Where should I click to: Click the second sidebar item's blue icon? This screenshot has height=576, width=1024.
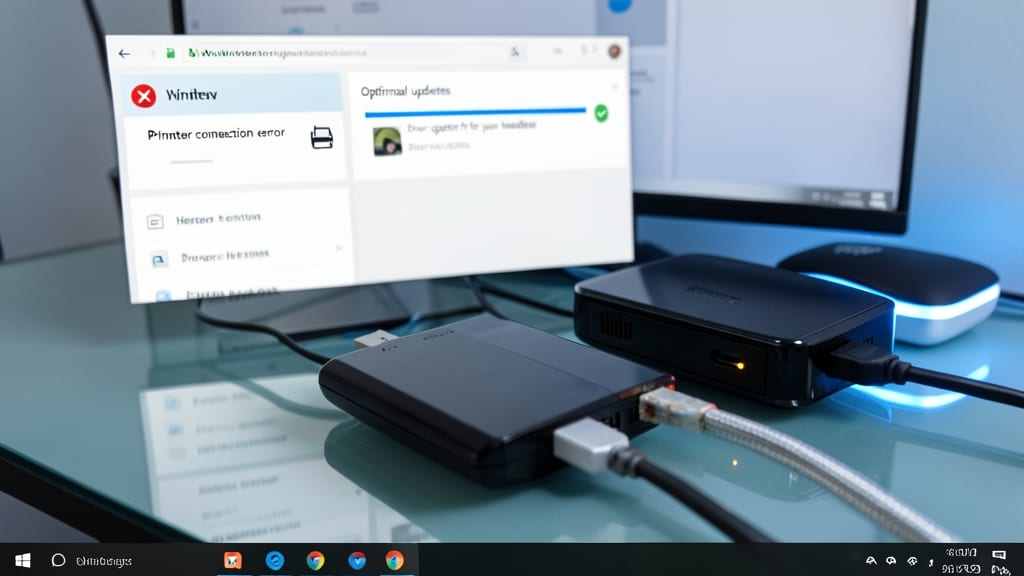click(x=158, y=260)
